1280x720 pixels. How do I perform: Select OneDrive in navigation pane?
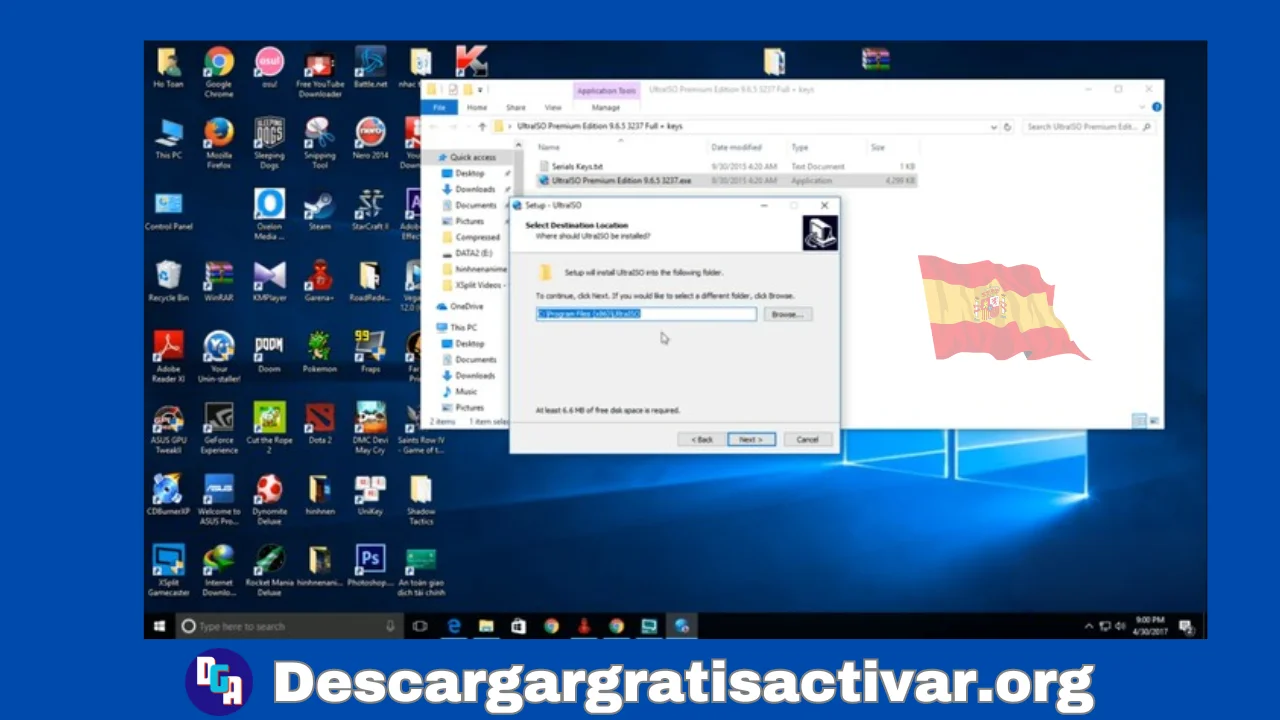click(466, 306)
